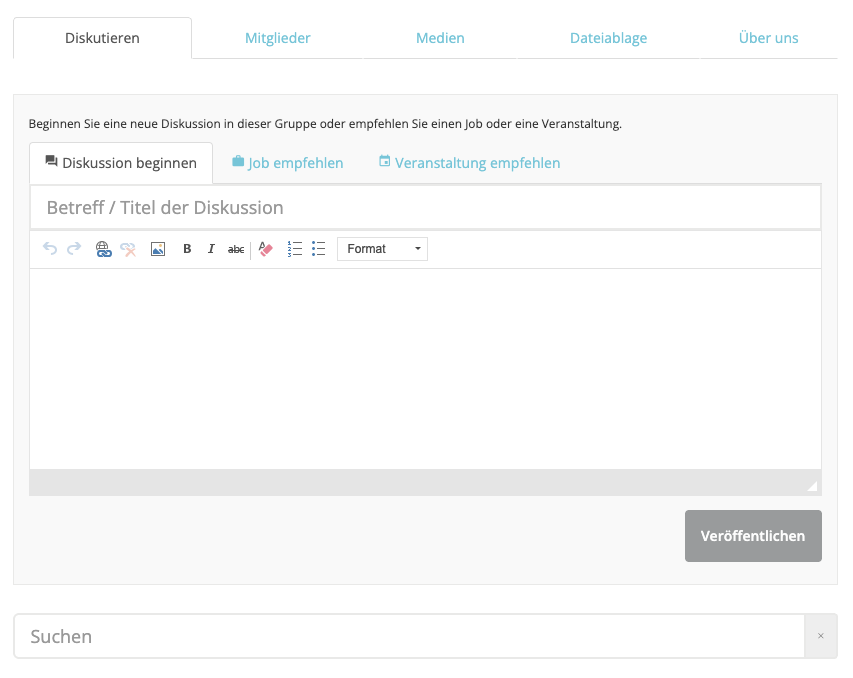Open the Über uns tab
This screenshot has height=678, width=853.
pyautogui.click(x=768, y=38)
